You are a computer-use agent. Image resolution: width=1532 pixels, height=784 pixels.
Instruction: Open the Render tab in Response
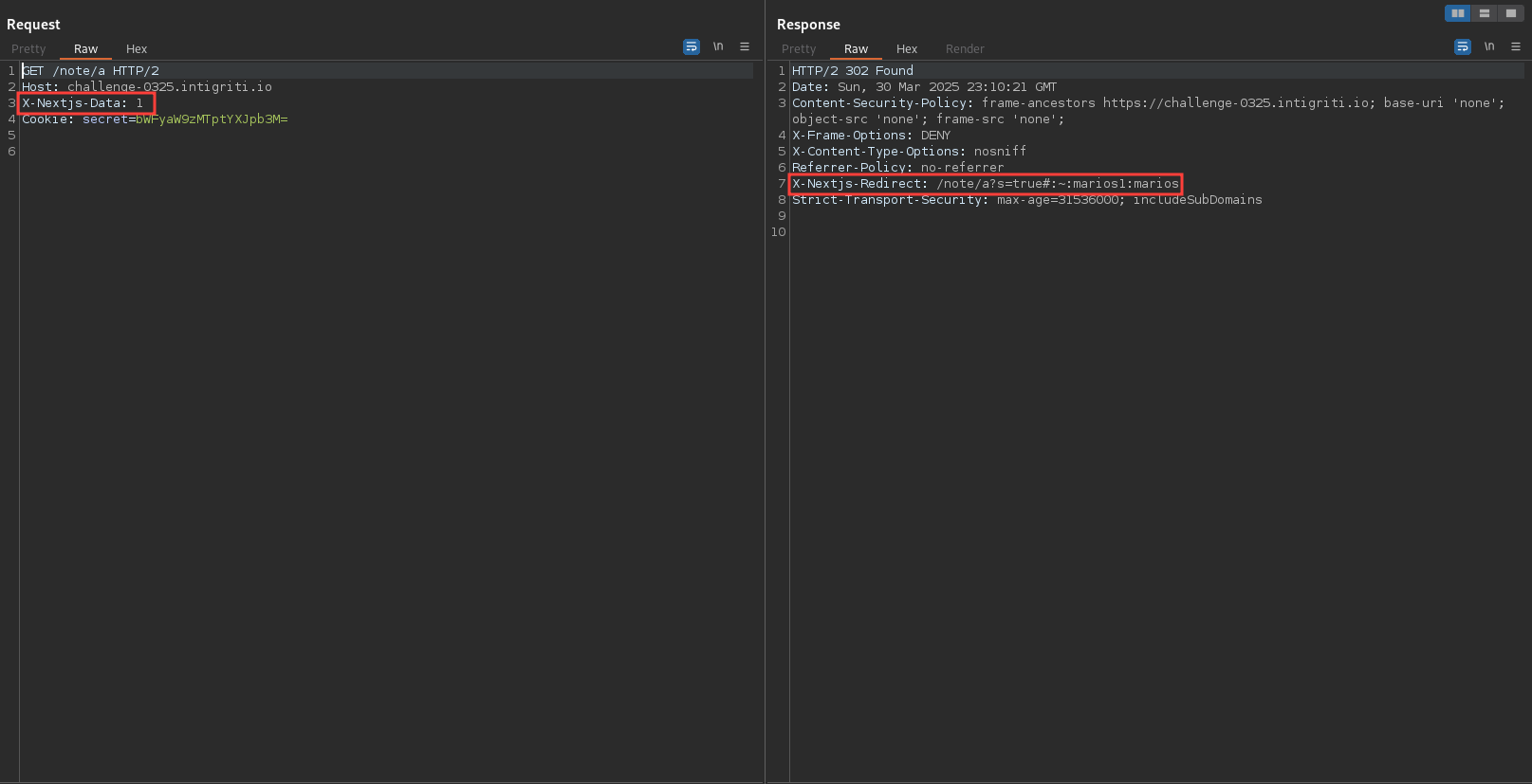click(x=965, y=49)
